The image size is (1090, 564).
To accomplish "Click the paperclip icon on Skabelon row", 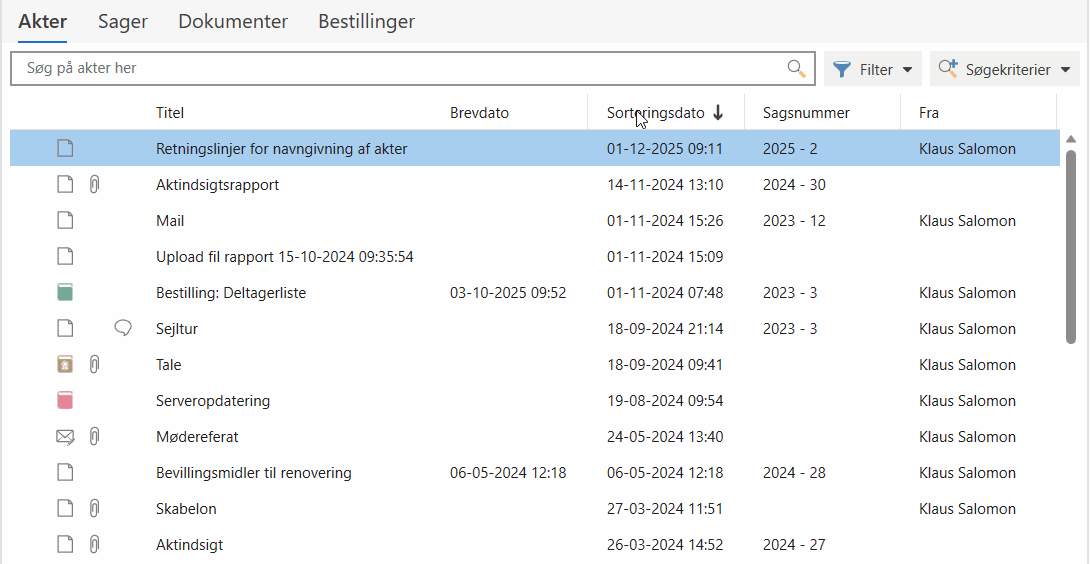I will pos(94,509).
